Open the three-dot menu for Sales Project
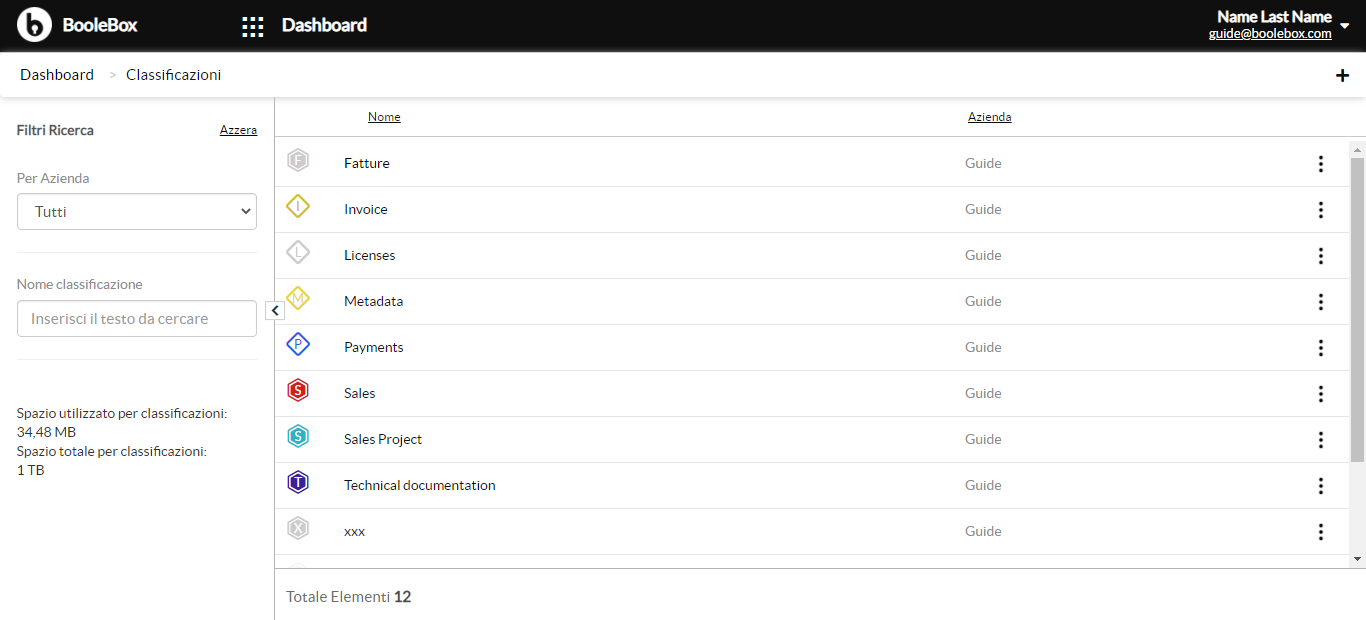The width and height of the screenshot is (1366, 620). pos(1321,440)
